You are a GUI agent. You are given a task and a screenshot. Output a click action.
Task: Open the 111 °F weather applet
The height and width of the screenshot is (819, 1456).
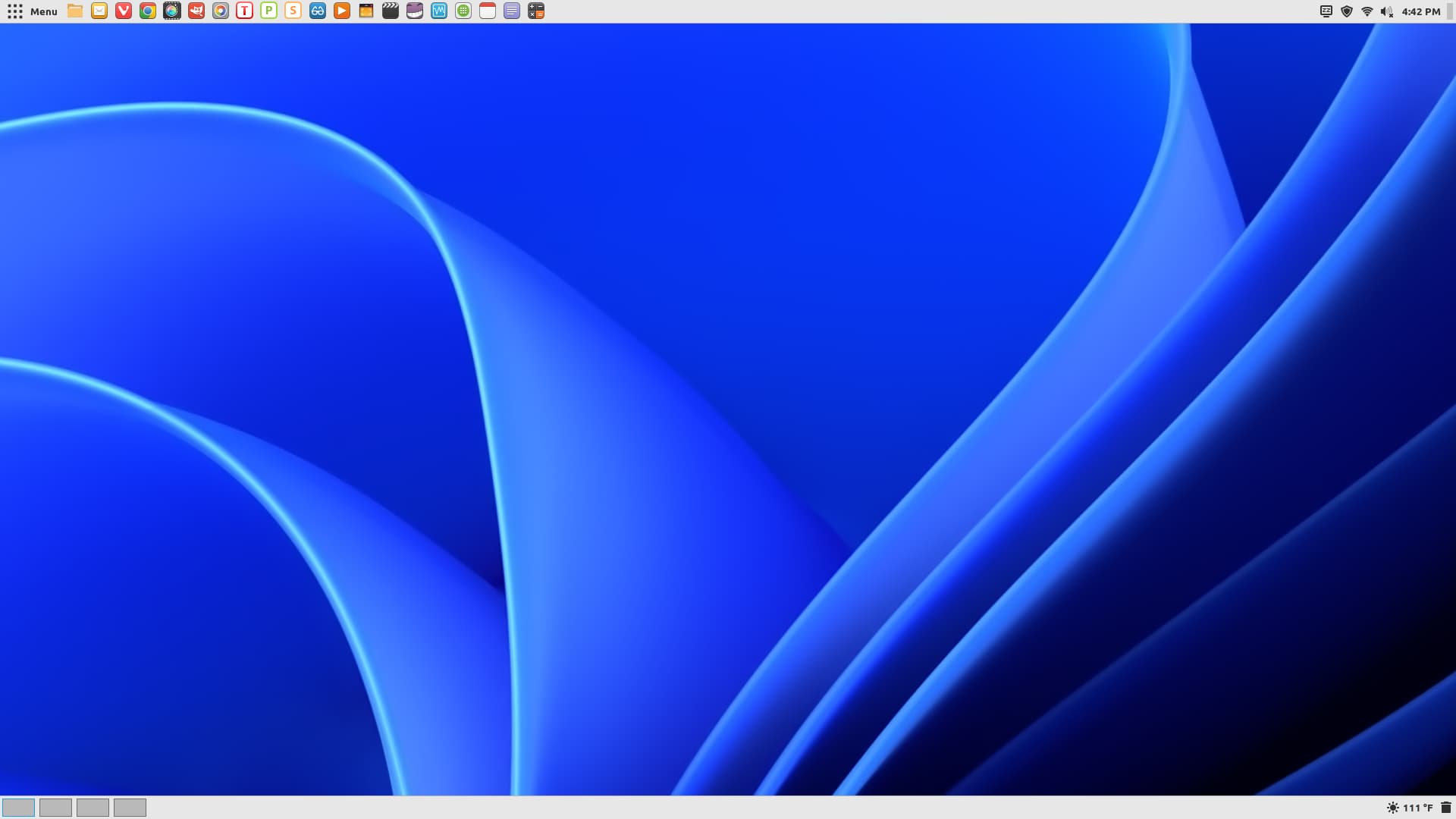click(1410, 808)
